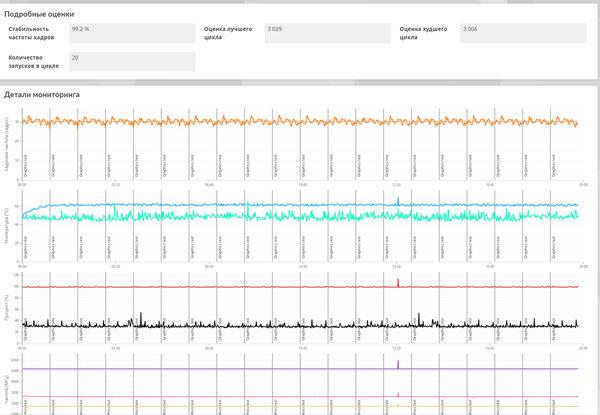Click the first 'Graphics test' marker in frame rate chart
Screen dimensions: 600x415
[x=25, y=165]
